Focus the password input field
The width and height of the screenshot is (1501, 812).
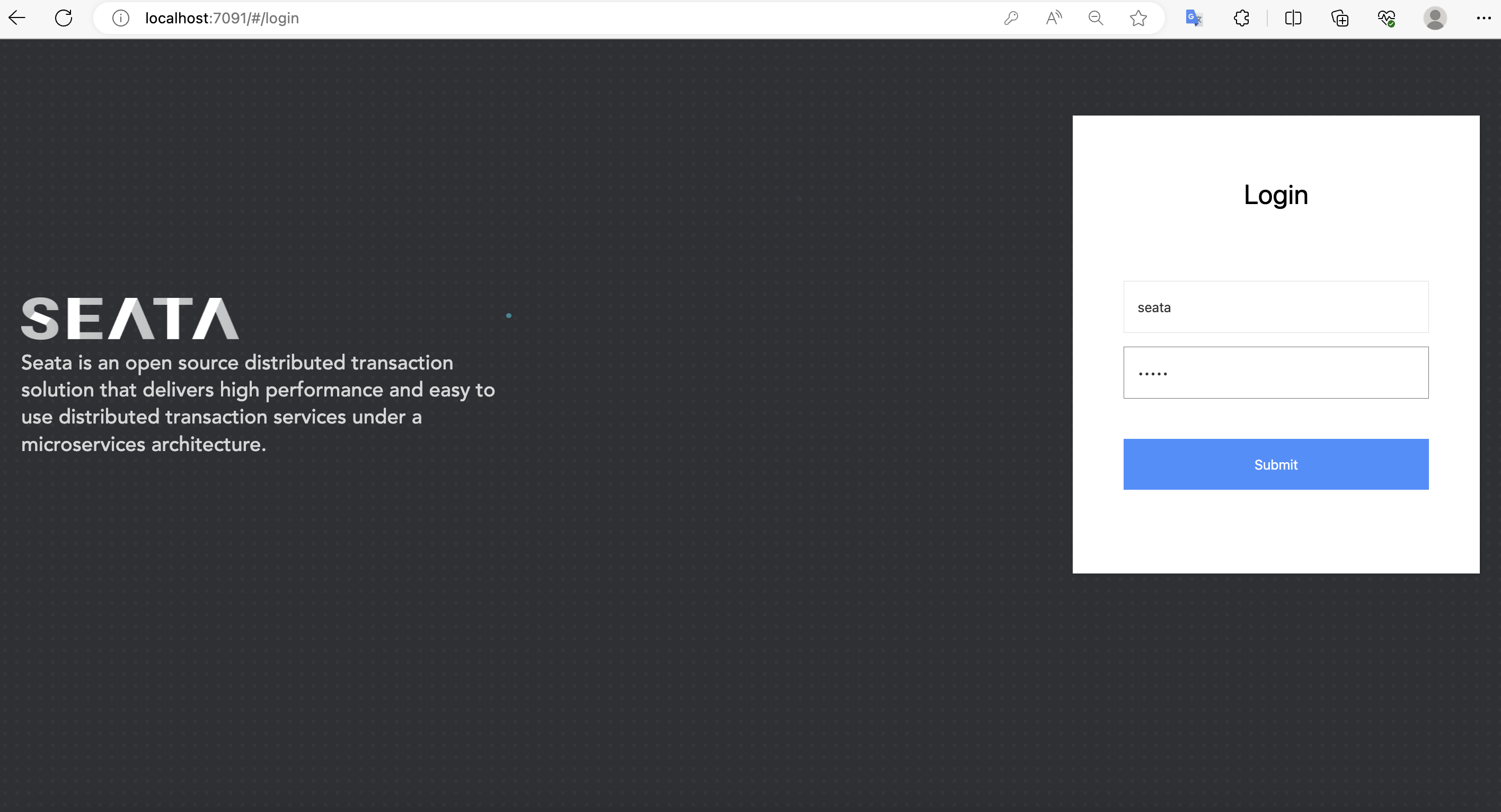point(1276,373)
